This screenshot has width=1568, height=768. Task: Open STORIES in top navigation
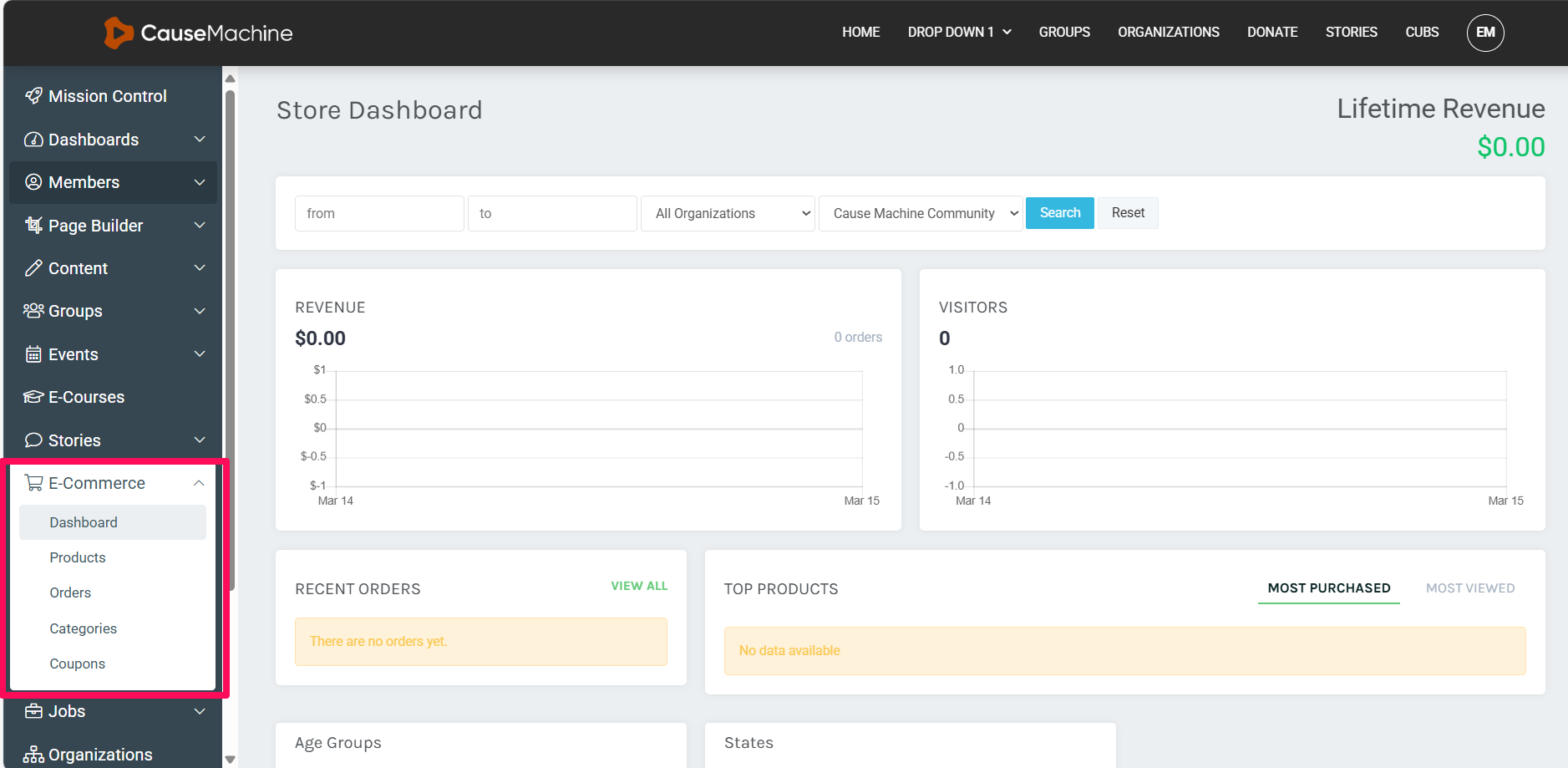(1351, 33)
